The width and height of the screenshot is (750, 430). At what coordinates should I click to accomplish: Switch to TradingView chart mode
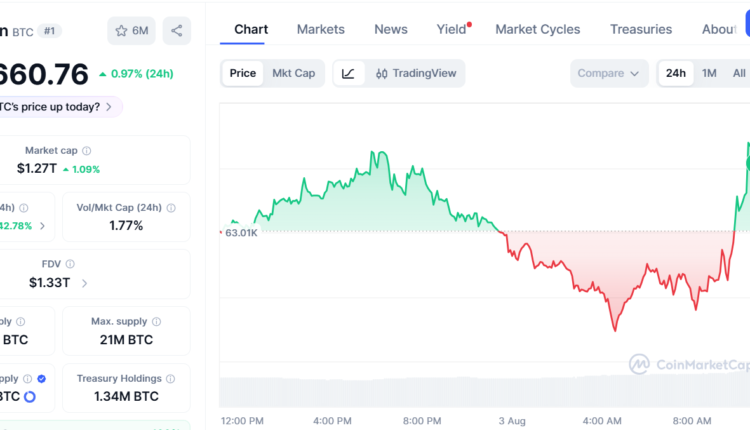(416, 73)
